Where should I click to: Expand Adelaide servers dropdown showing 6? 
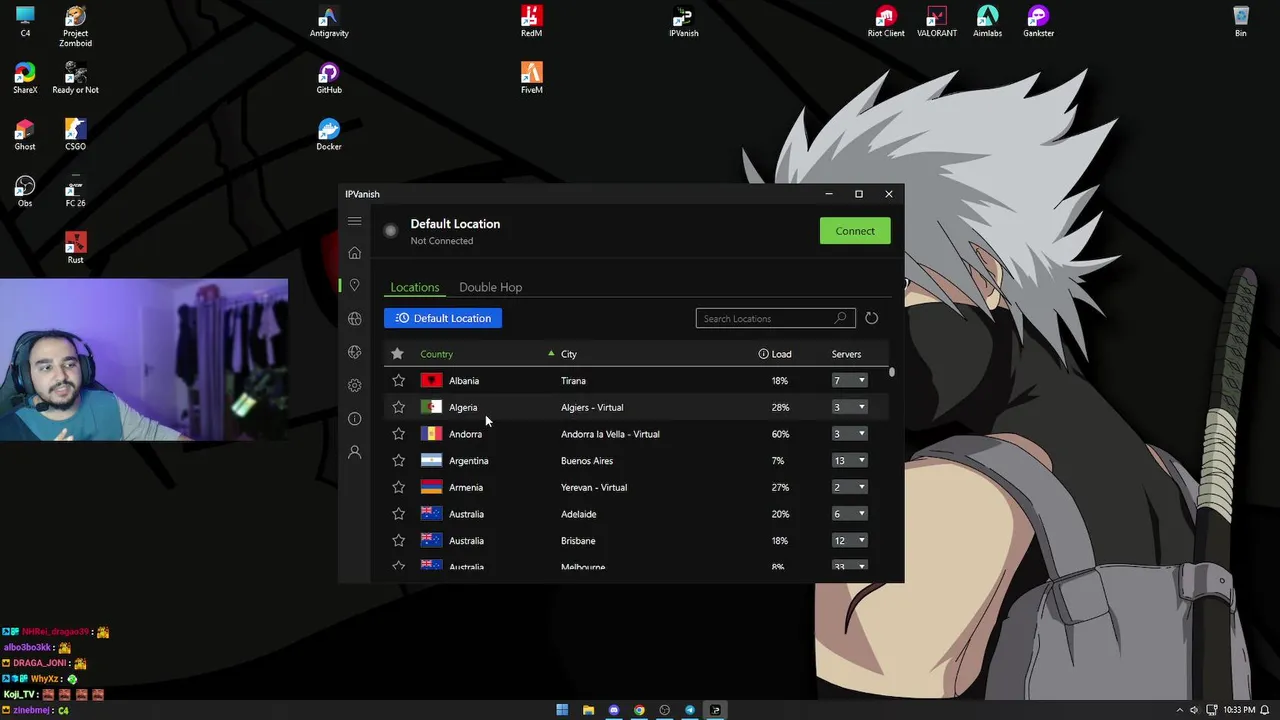(x=849, y=514)
